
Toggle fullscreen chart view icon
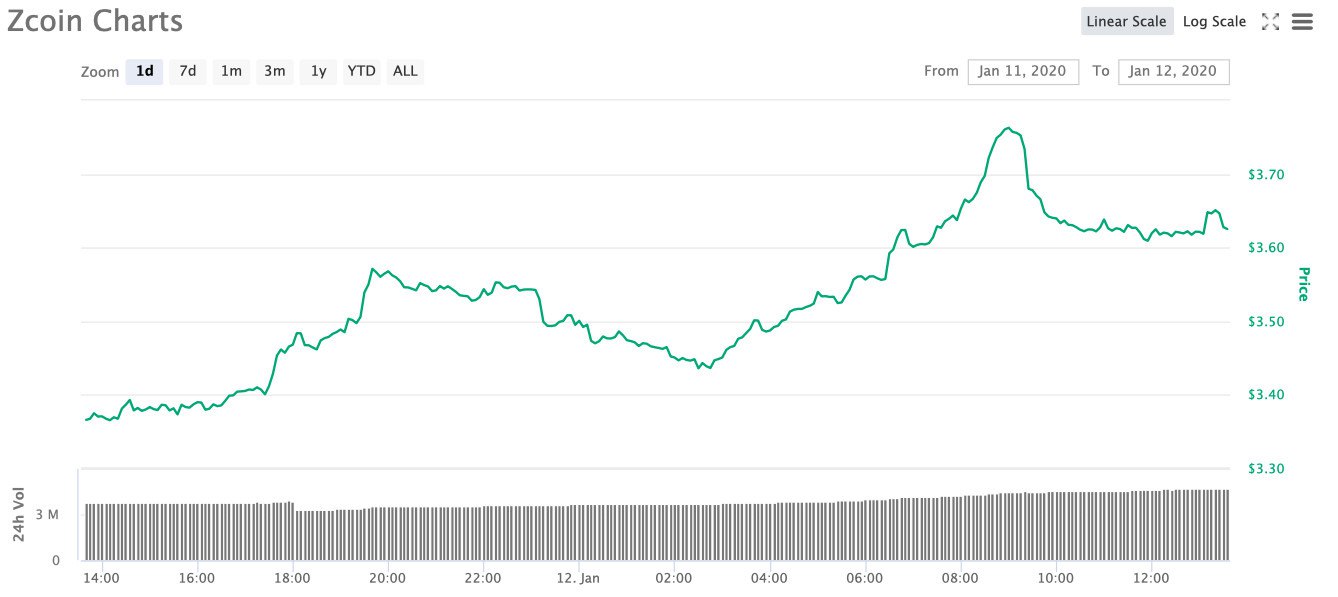1271,22
